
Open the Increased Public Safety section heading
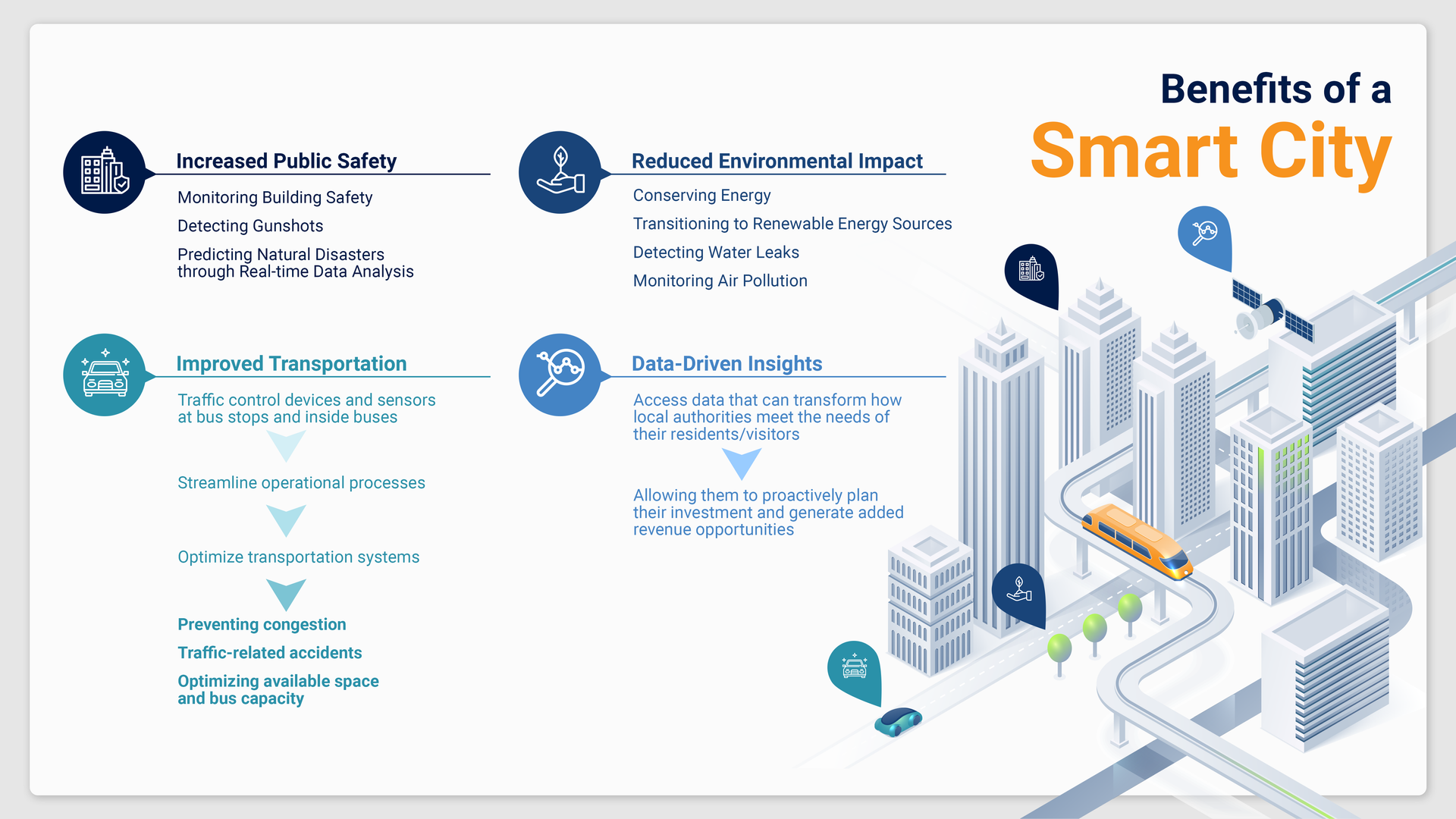point(286,161)
